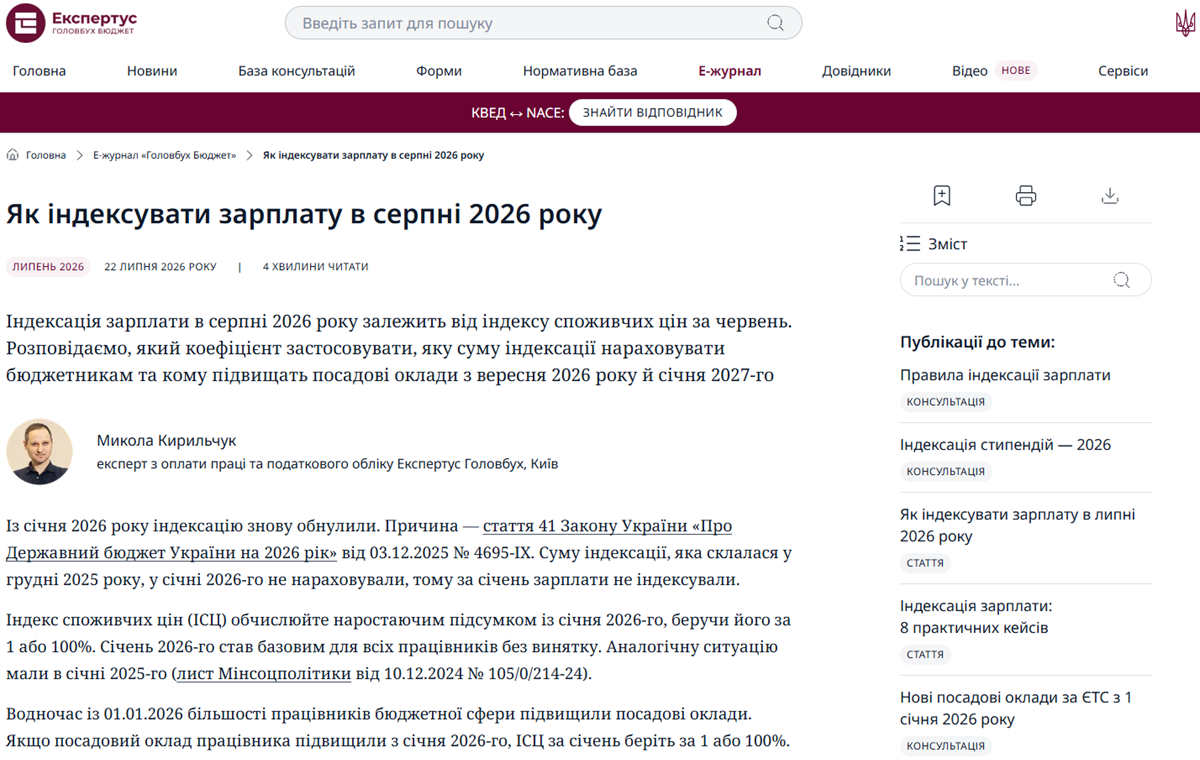Image resolution: width=1200 pixels, height=760 pixels.
Task: Click 'Публікації до теми:' heading
Action: pyautogui.click(x=978, y=342)
